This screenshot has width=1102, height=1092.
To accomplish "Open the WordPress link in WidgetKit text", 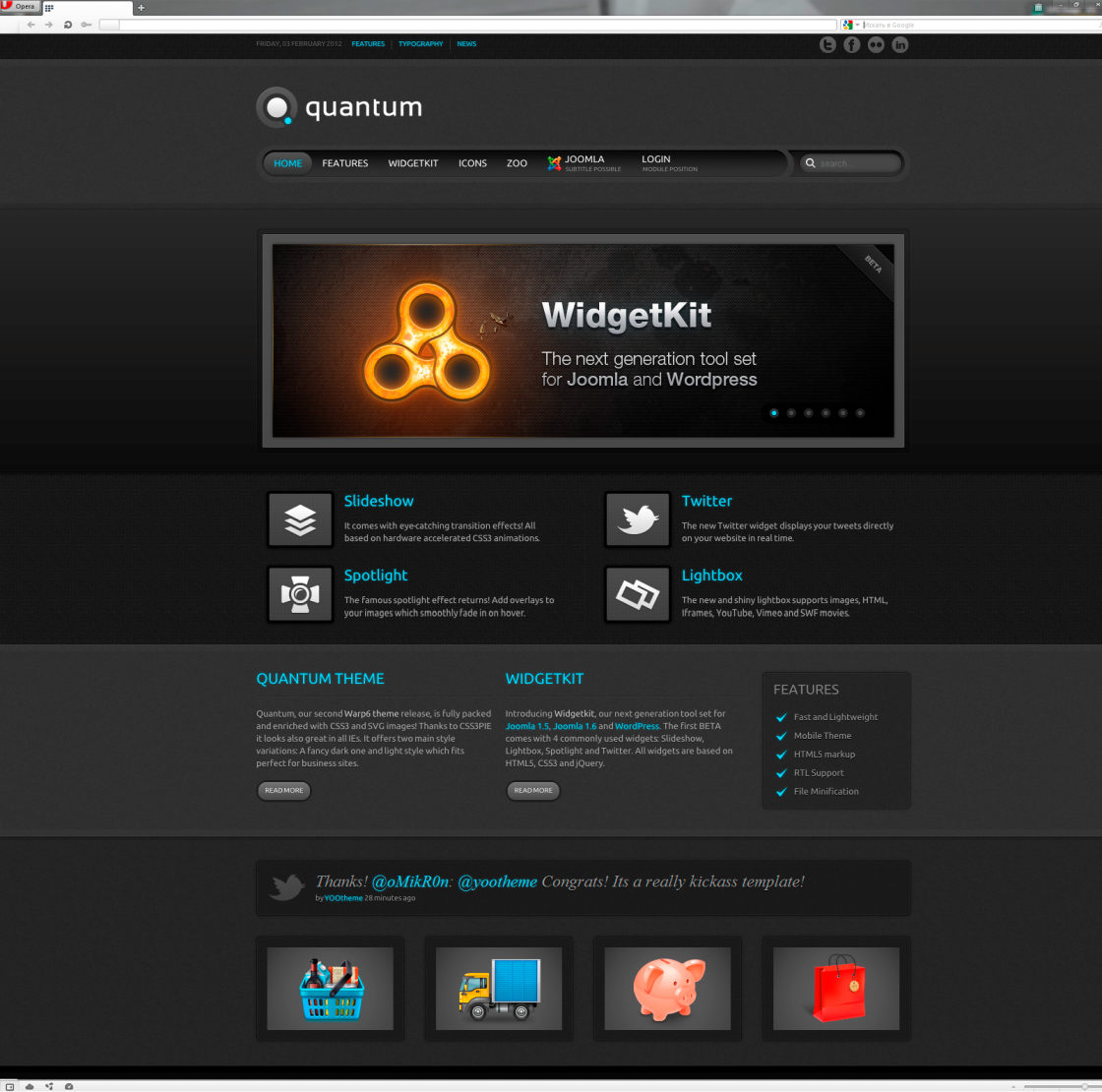I will (x=637, y=726).
